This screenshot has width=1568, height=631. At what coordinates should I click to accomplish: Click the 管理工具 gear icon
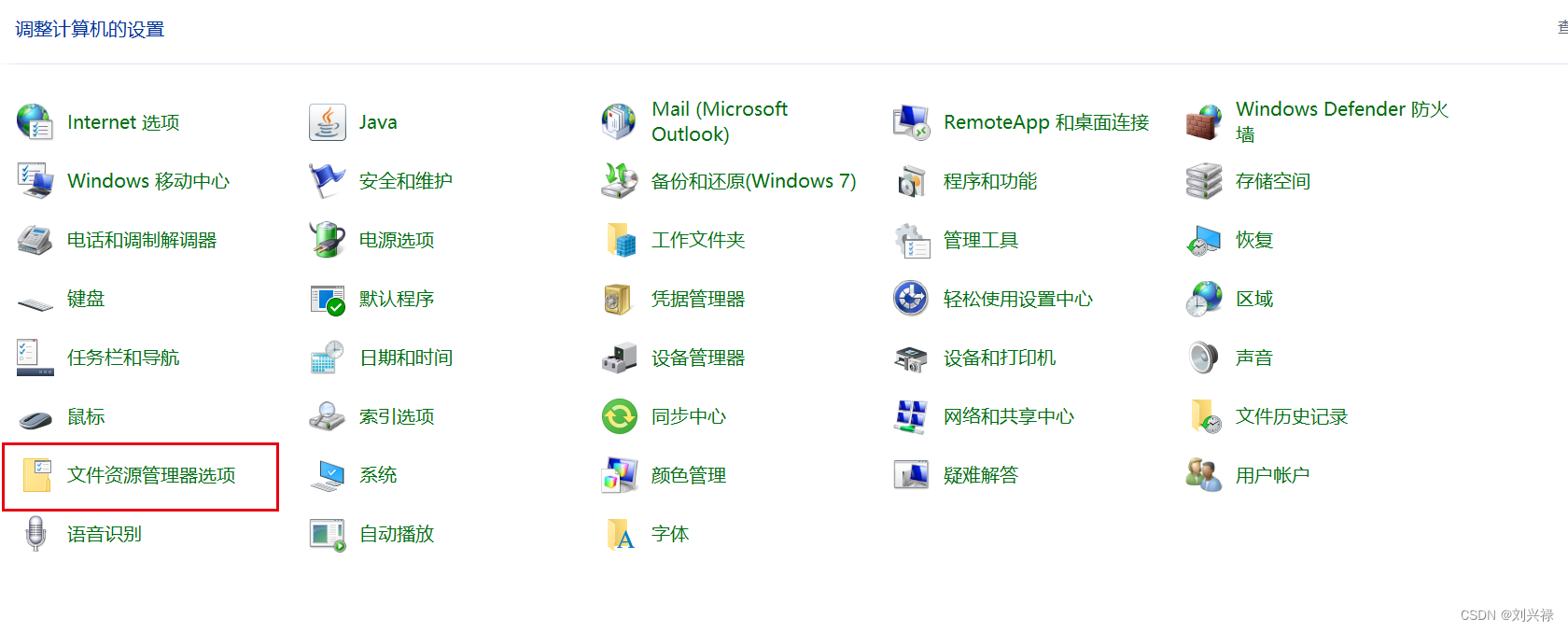click(x=912, y=240)
